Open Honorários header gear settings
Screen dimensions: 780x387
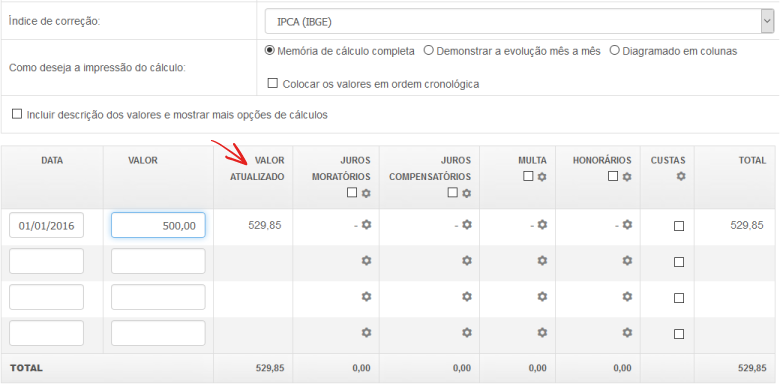point(627,177)
